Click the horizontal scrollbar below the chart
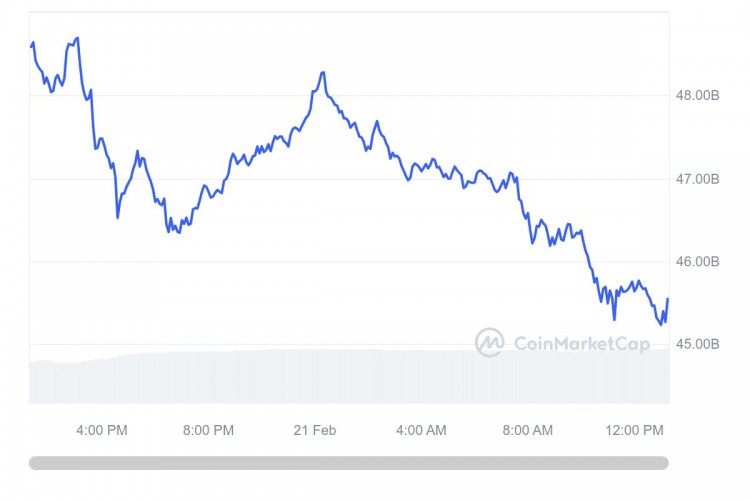The height and width of the screenshot is (500, 750). tap(349, 463)
